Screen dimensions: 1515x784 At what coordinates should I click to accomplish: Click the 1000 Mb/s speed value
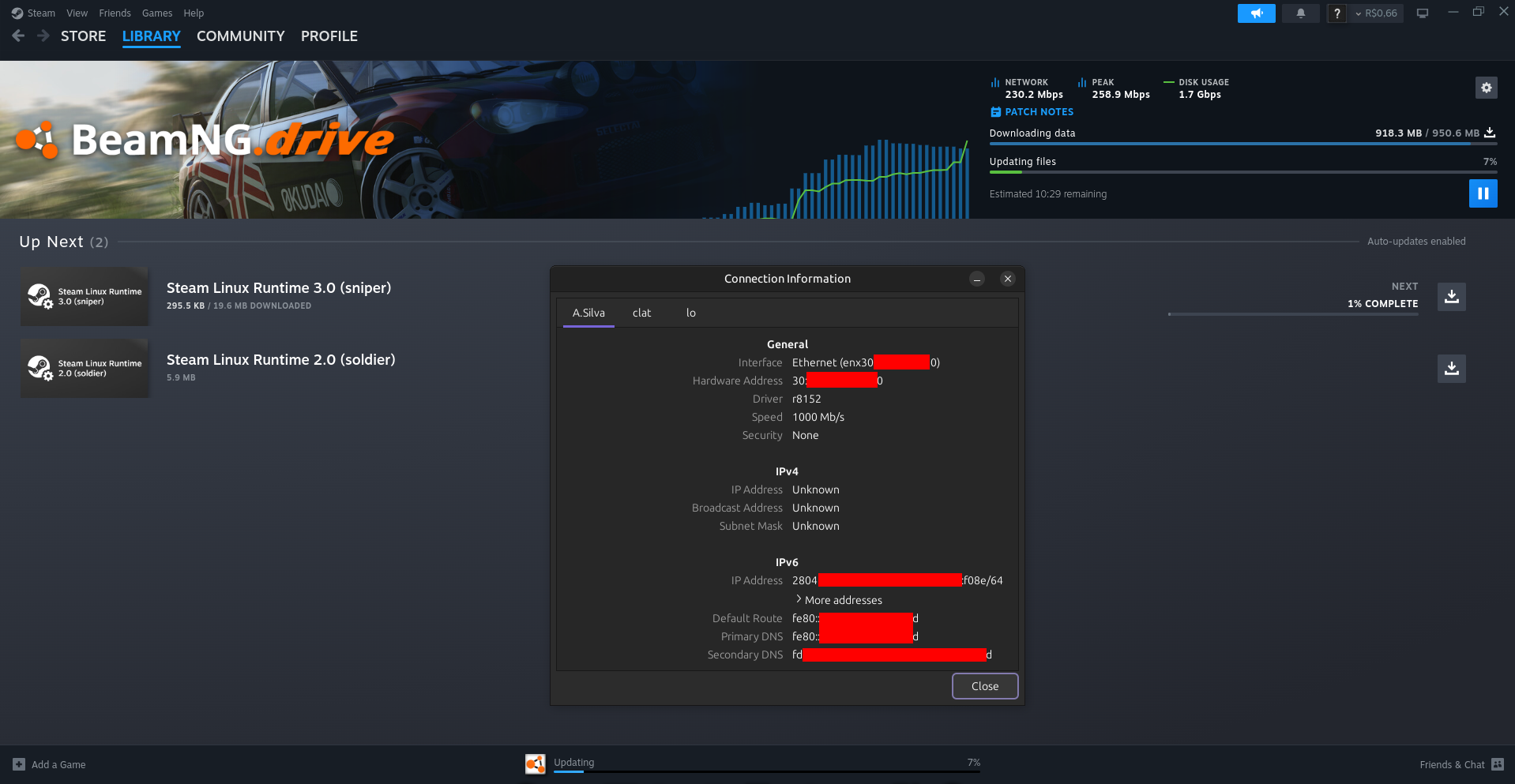[818, 418]
